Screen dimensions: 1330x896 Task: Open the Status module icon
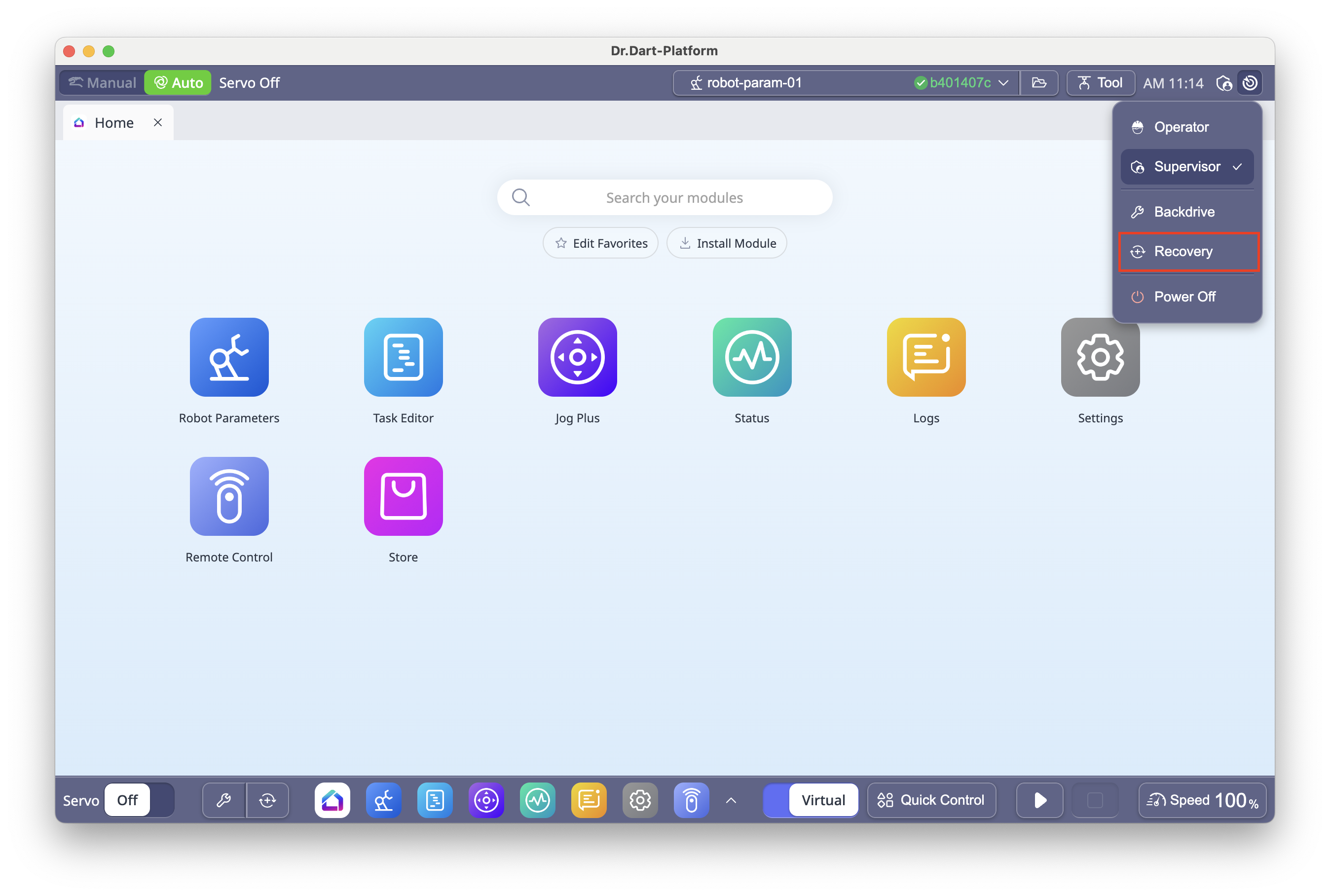tap(752, 357)
